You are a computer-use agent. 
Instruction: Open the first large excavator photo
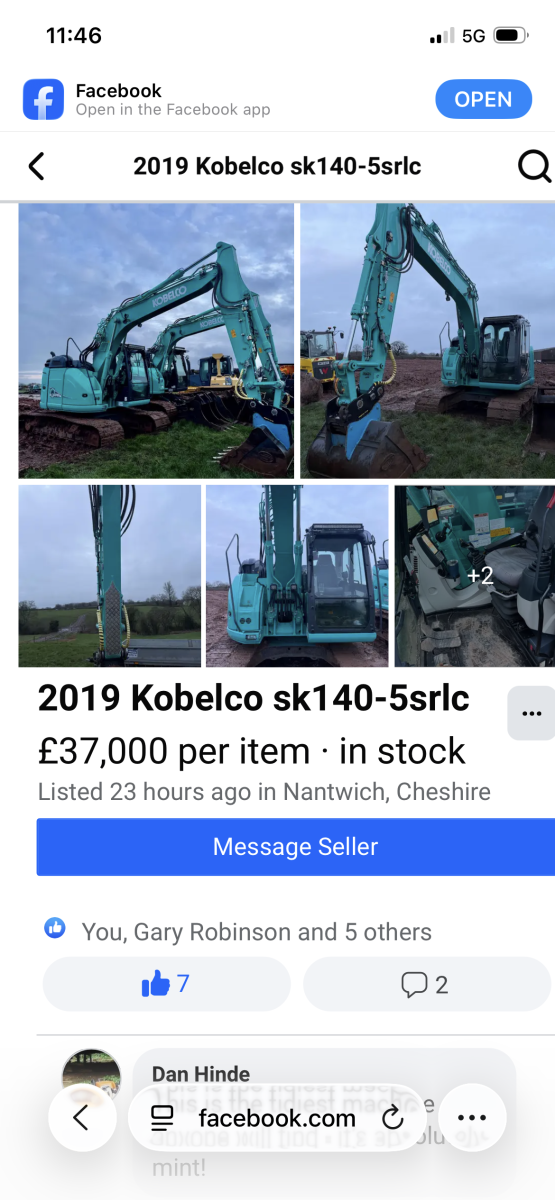tap(156, 341)
